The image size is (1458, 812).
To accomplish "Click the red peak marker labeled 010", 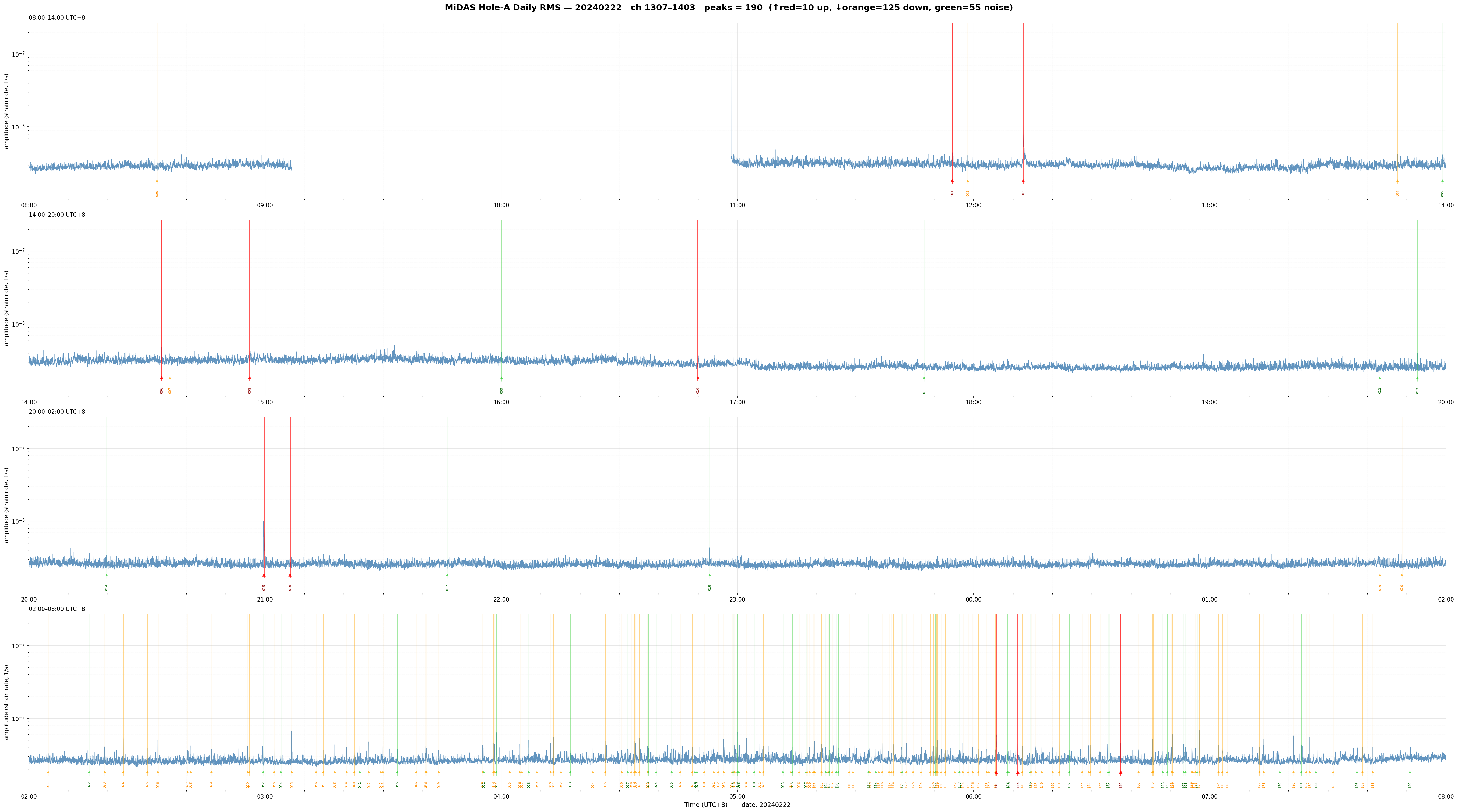I will tap(698, 378).
